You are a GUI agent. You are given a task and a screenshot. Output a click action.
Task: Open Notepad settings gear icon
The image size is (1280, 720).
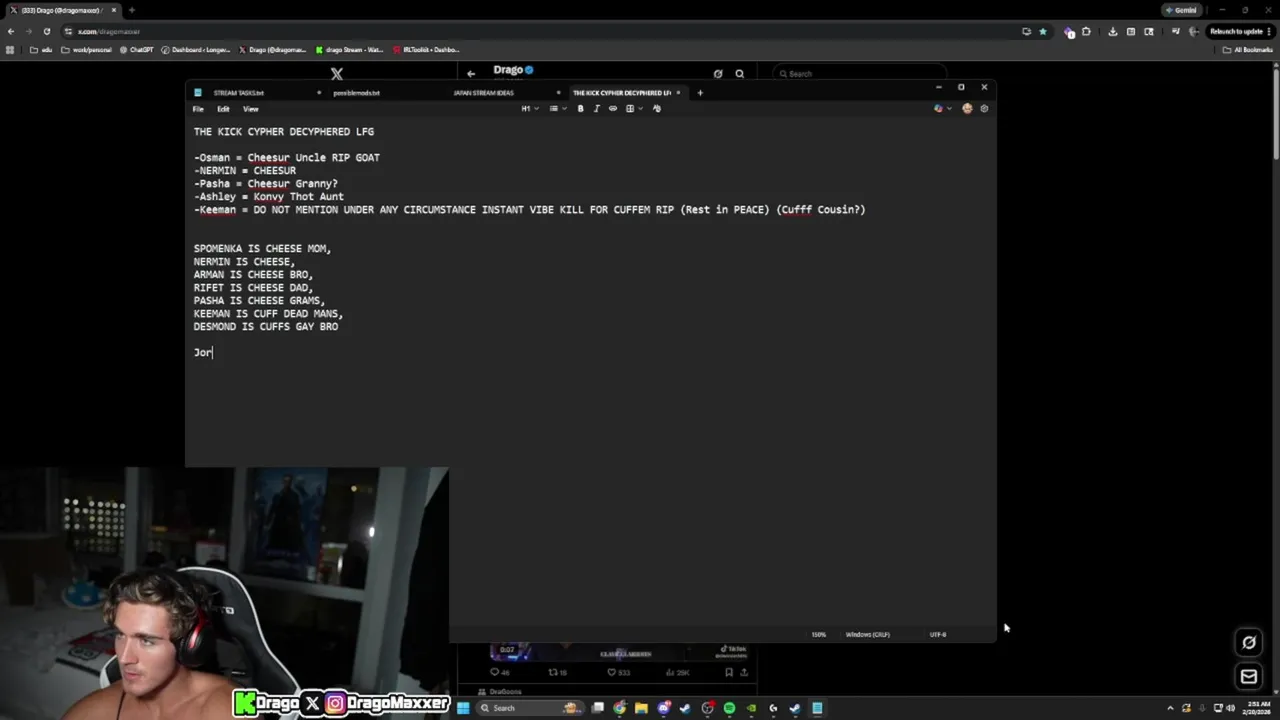(x=984, y=108)
